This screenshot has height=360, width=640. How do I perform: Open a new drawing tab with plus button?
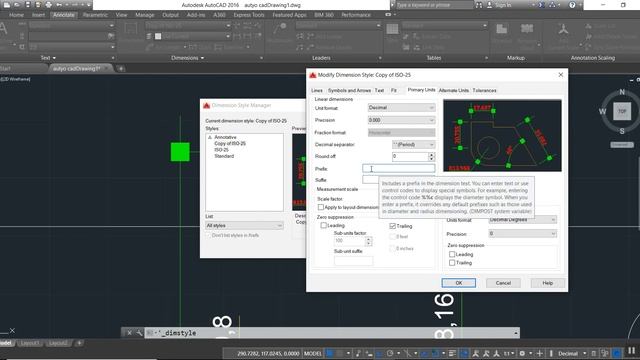tap(121, 69)
